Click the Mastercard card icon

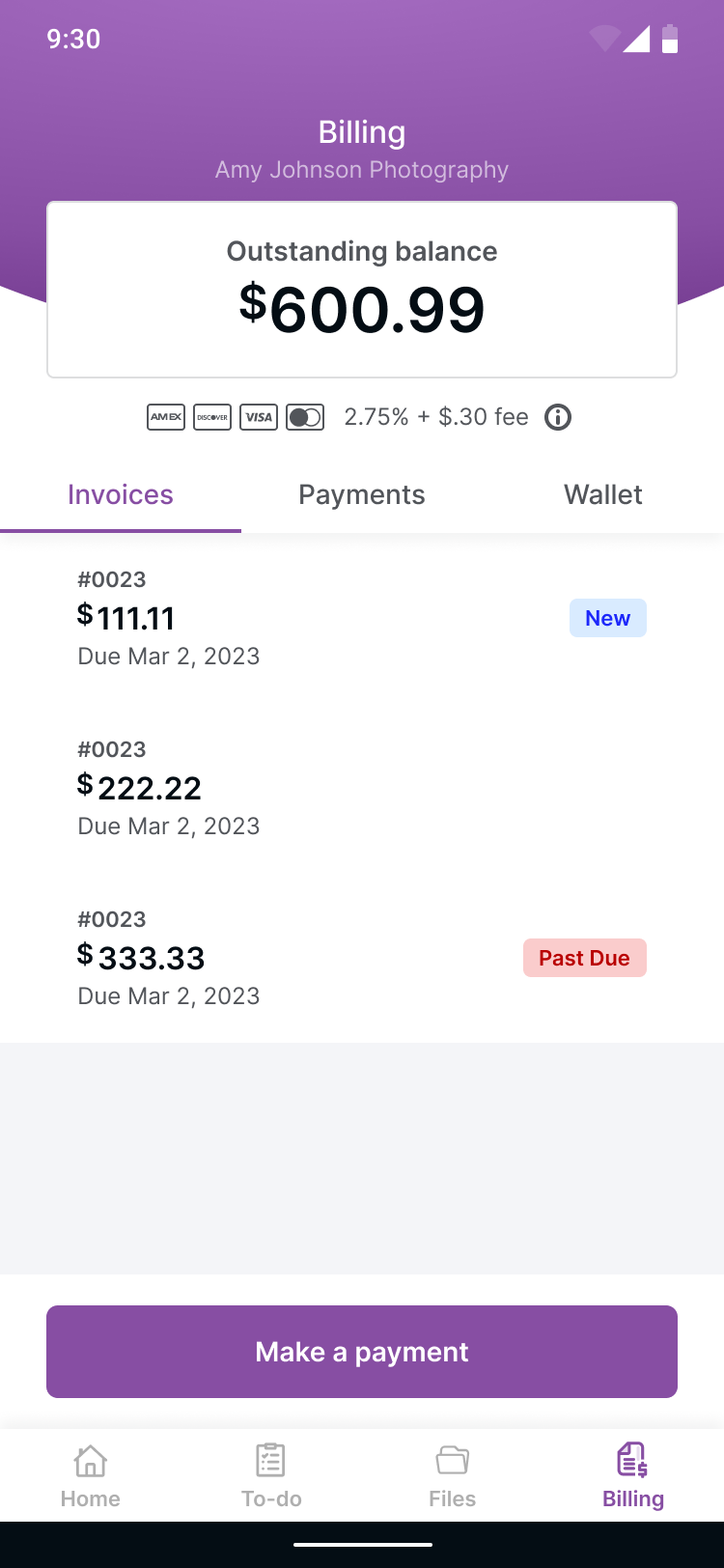(x=305, y=417)
